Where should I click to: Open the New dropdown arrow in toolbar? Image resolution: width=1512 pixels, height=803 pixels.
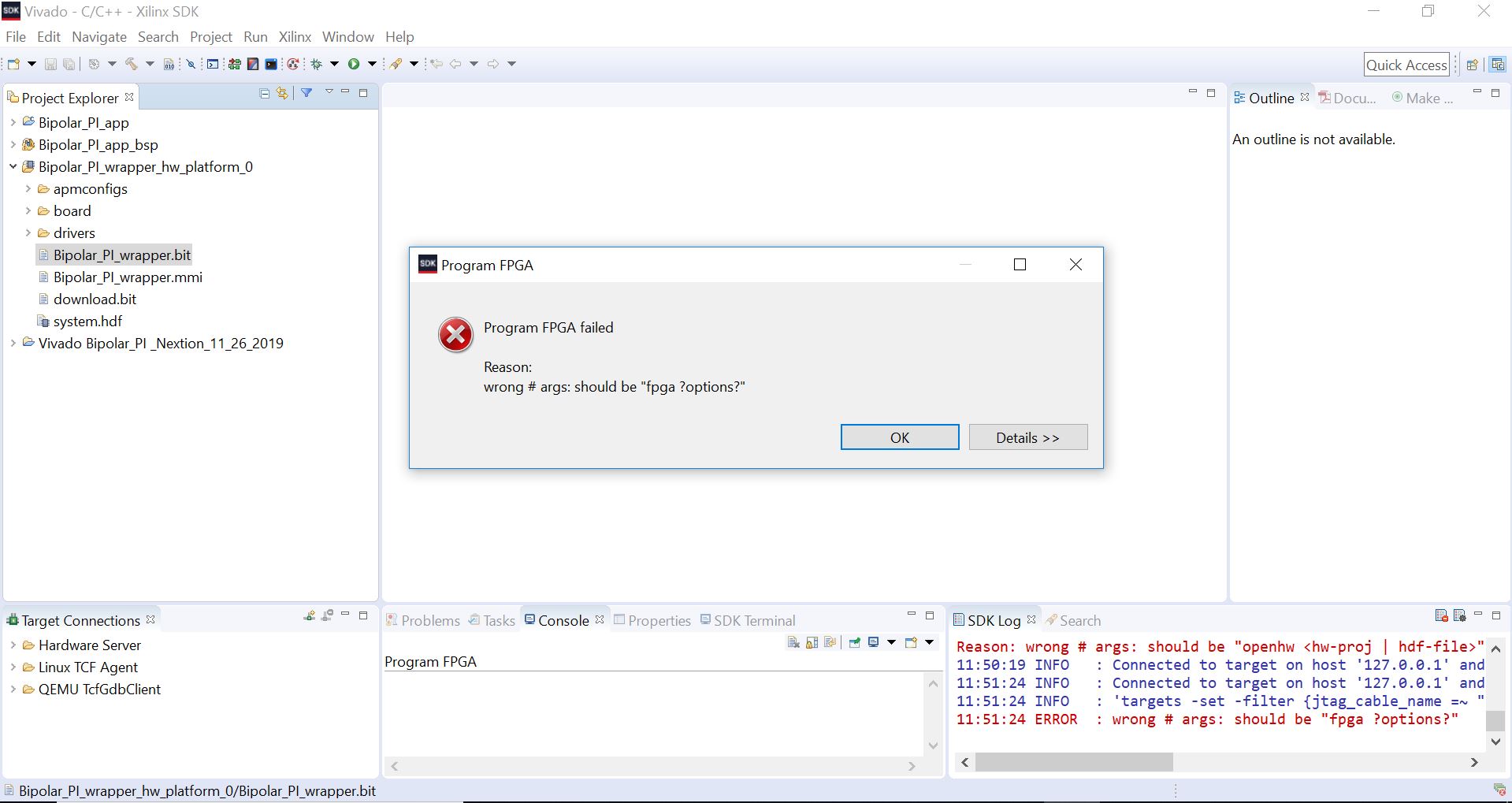pos(32,64)
